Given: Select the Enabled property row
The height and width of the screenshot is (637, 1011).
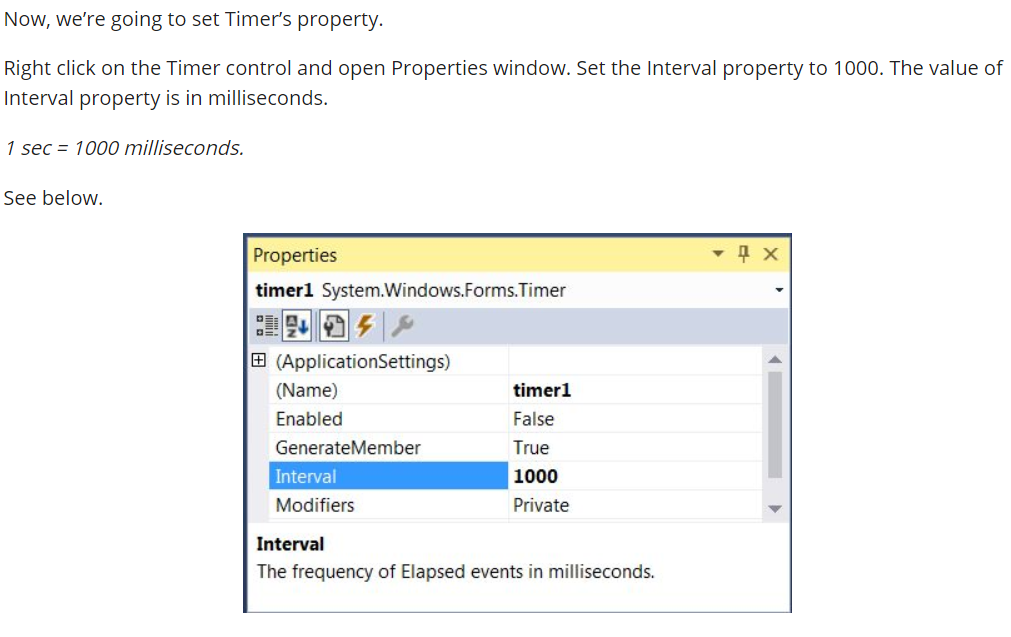Looking at the screenshot, I should click(x=309, y=419).
